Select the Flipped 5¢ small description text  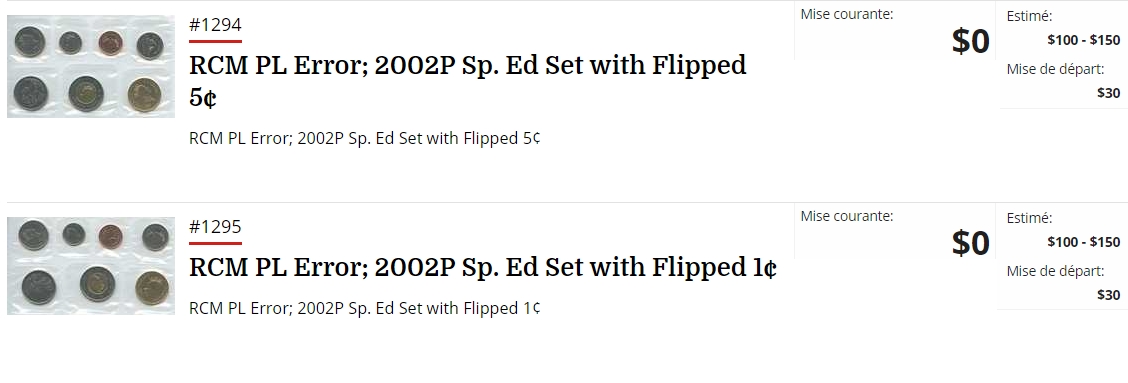coord(365,138)
